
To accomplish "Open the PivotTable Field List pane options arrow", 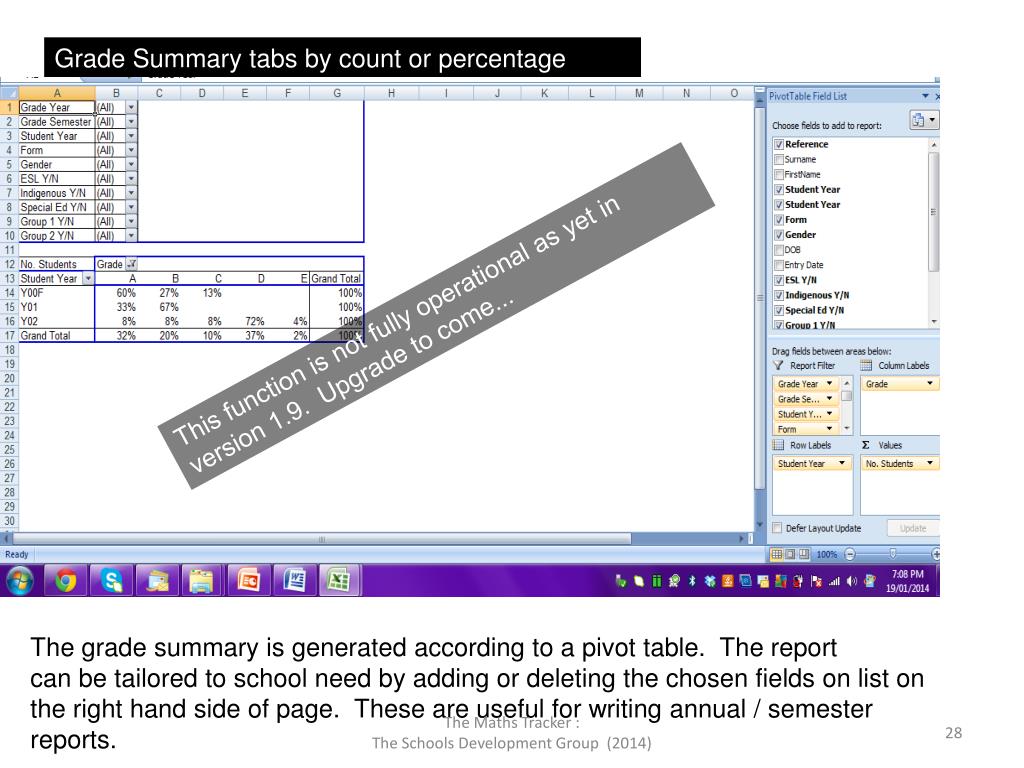I will [x=925, y=97].
